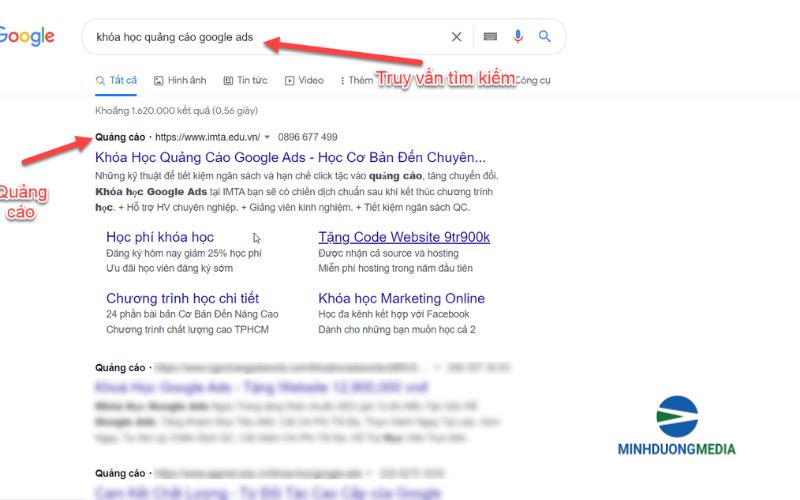This screenshot has width=800, height=500.
Task: Open the Học phí khóa học sitelink
Action: coord(160,237)
